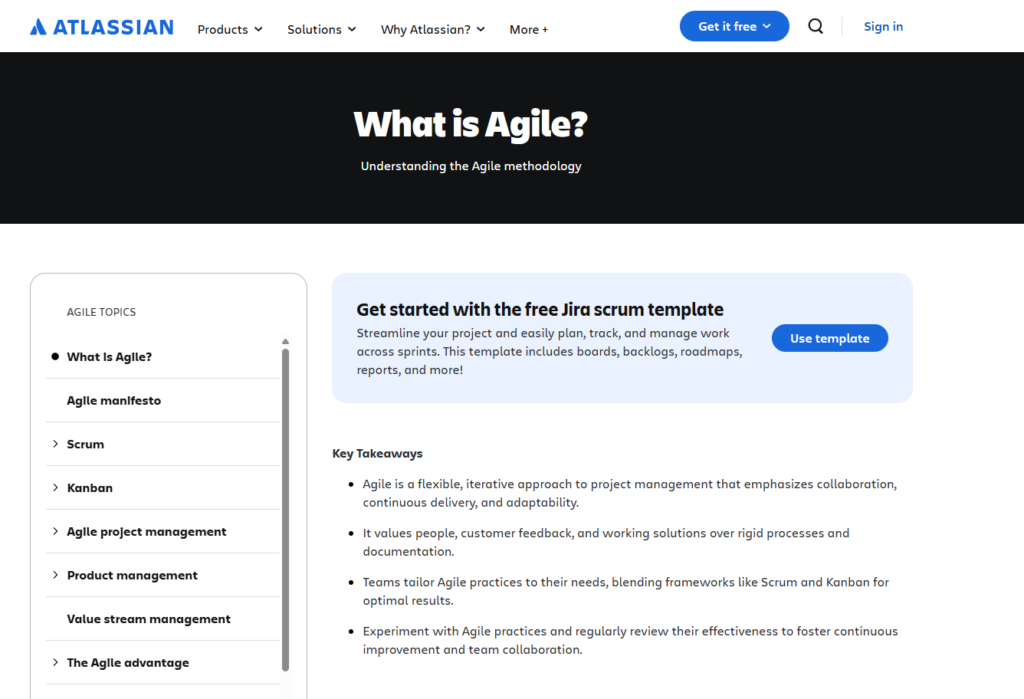Open the Product management link
Viewport: 1024px width, 699px height.
(132, 576)
